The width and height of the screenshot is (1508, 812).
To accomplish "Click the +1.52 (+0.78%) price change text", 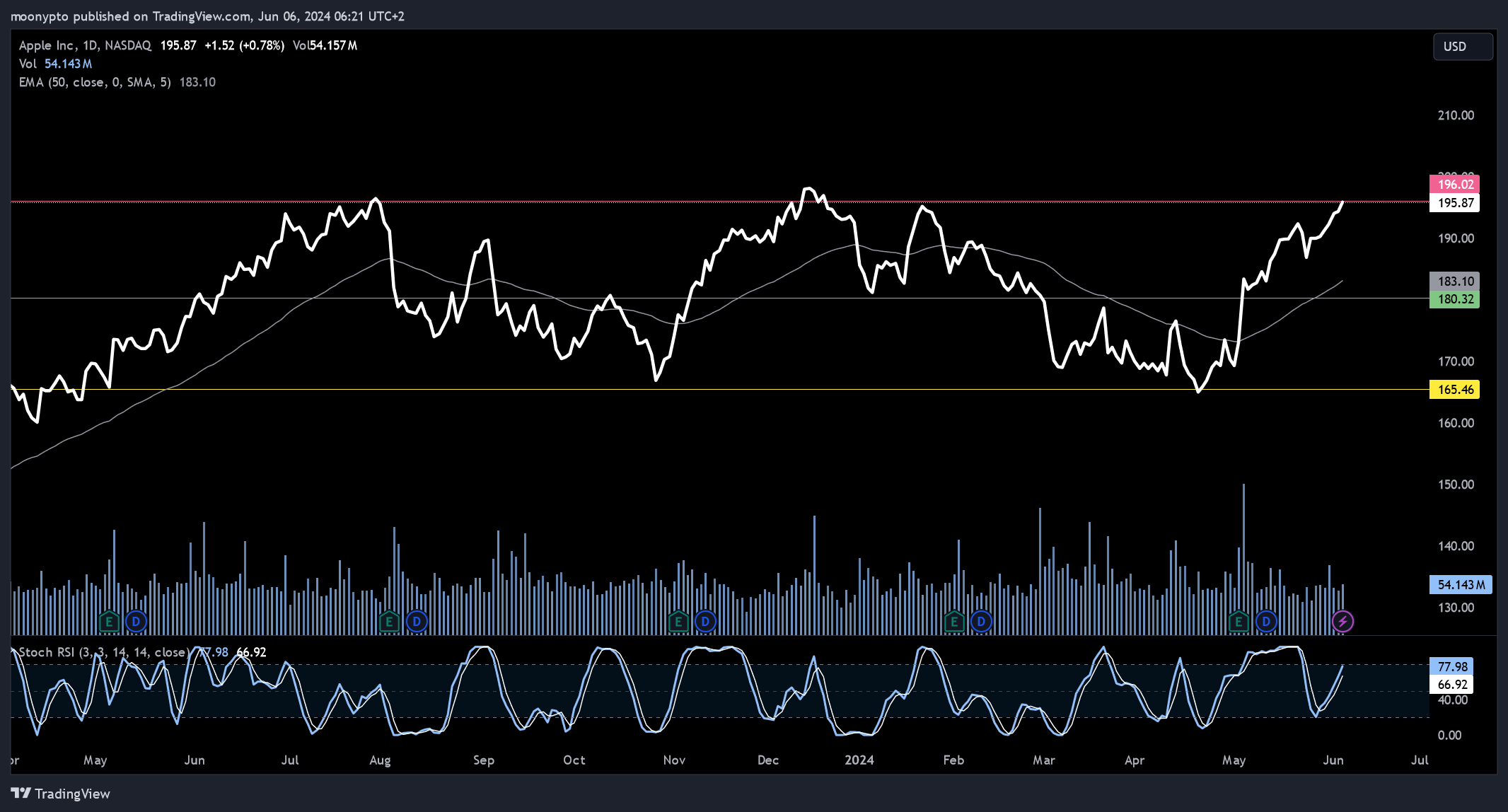I will click(x=245, y=45).
